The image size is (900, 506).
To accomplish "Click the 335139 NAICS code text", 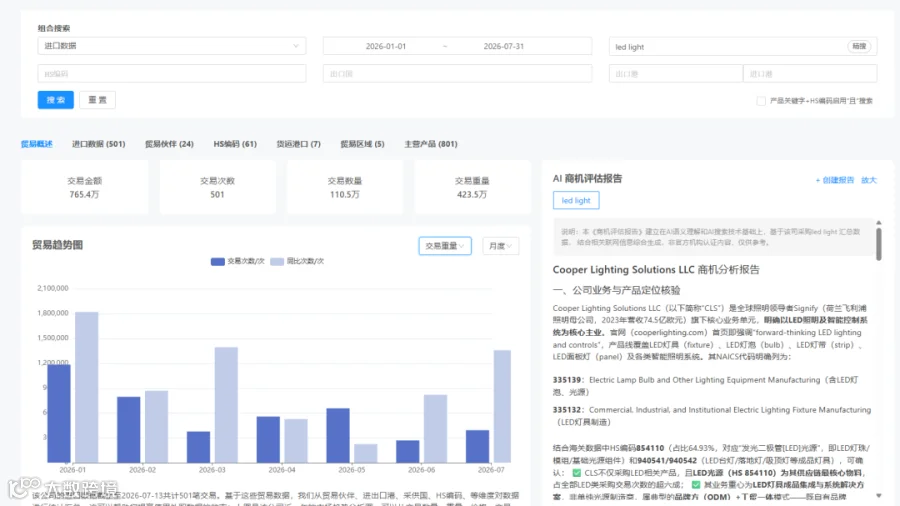I will coord(567,380).
